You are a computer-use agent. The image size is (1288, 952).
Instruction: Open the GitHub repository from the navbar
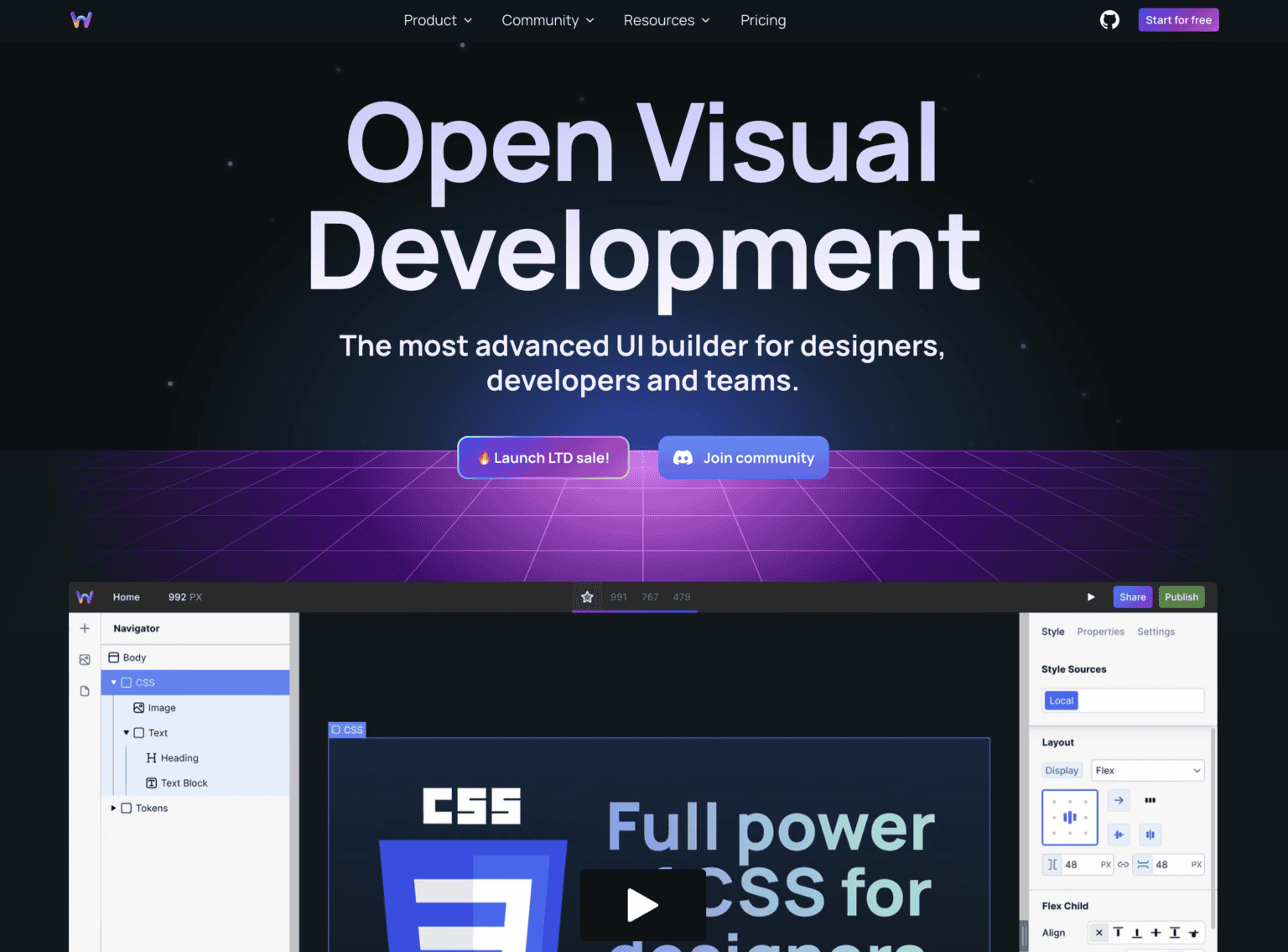[1109, 19]
